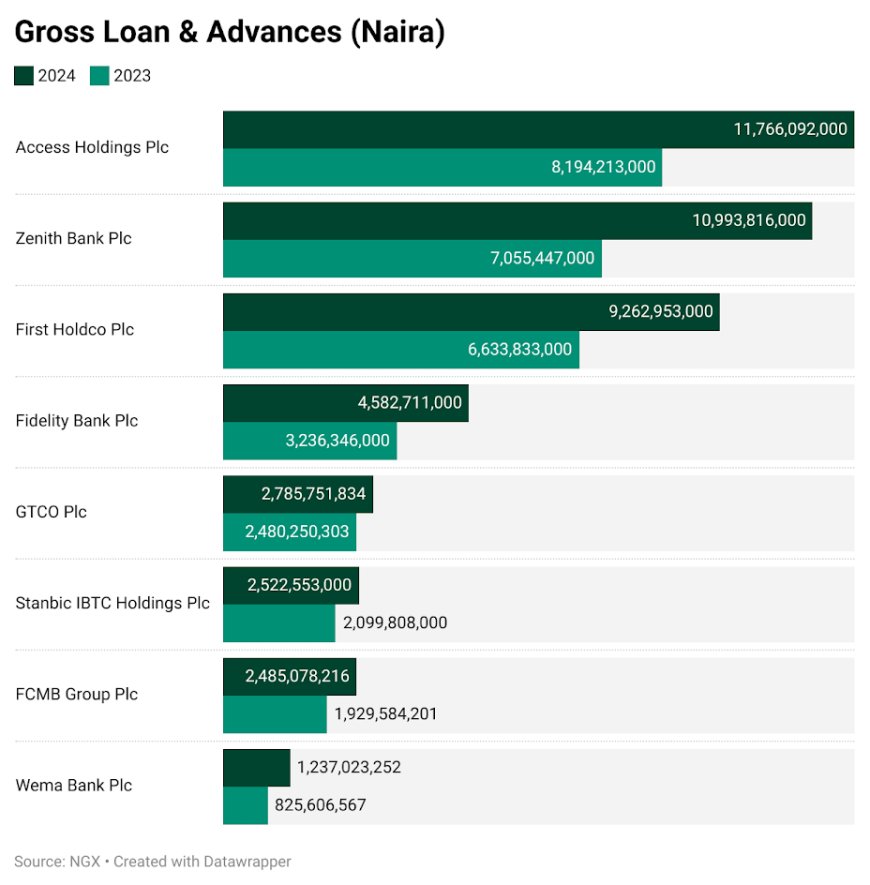Click the 2024 dark green legend swatch
870x885 pixels.
click(x=24, y=76)
